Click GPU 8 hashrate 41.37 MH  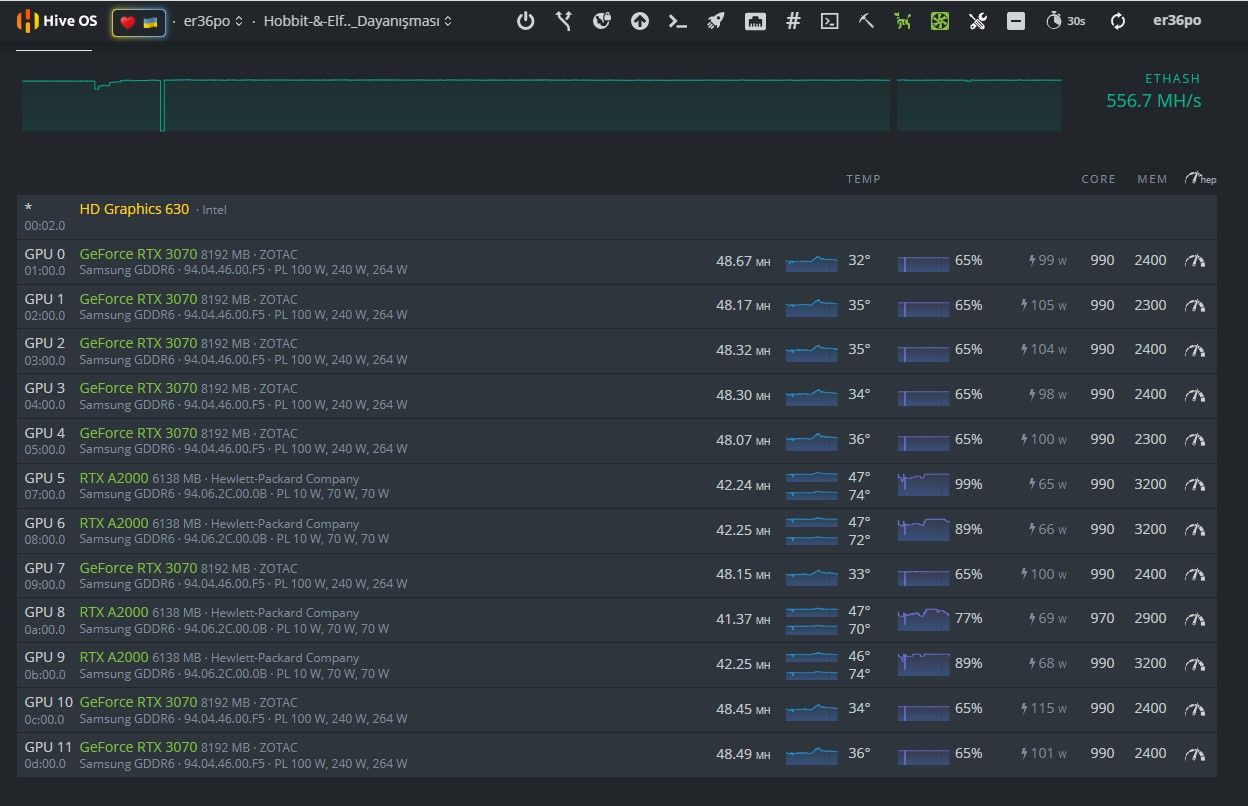coord(743,619)
